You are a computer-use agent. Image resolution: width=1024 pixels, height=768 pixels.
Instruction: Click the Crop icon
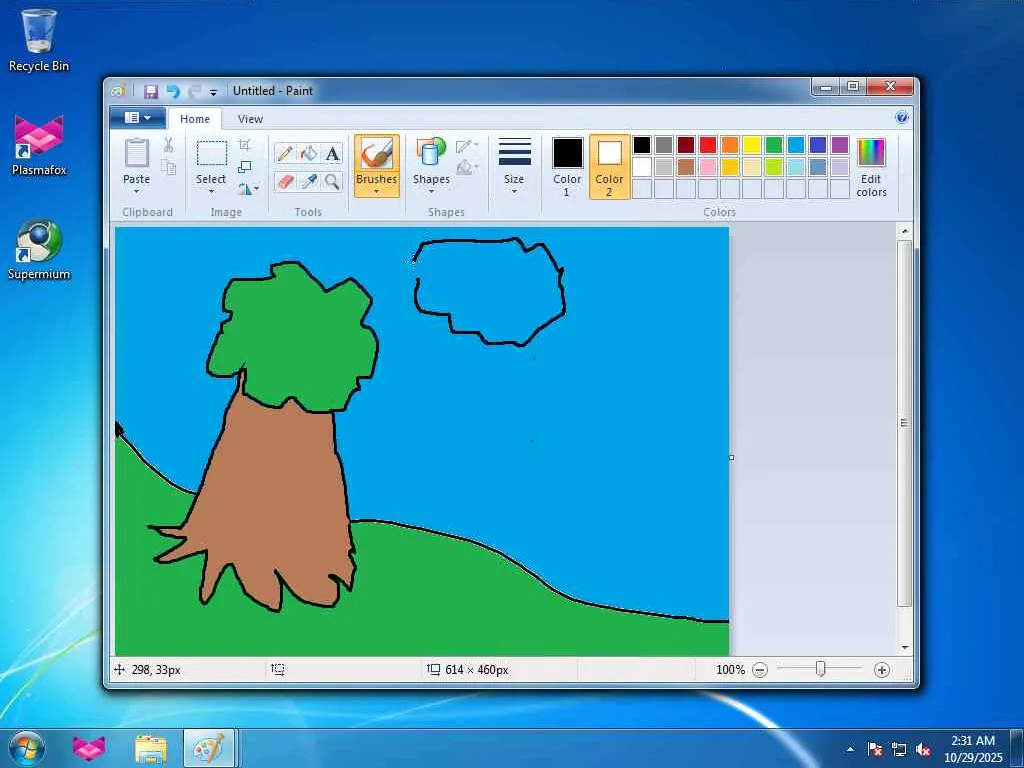(x=244, y=144)
